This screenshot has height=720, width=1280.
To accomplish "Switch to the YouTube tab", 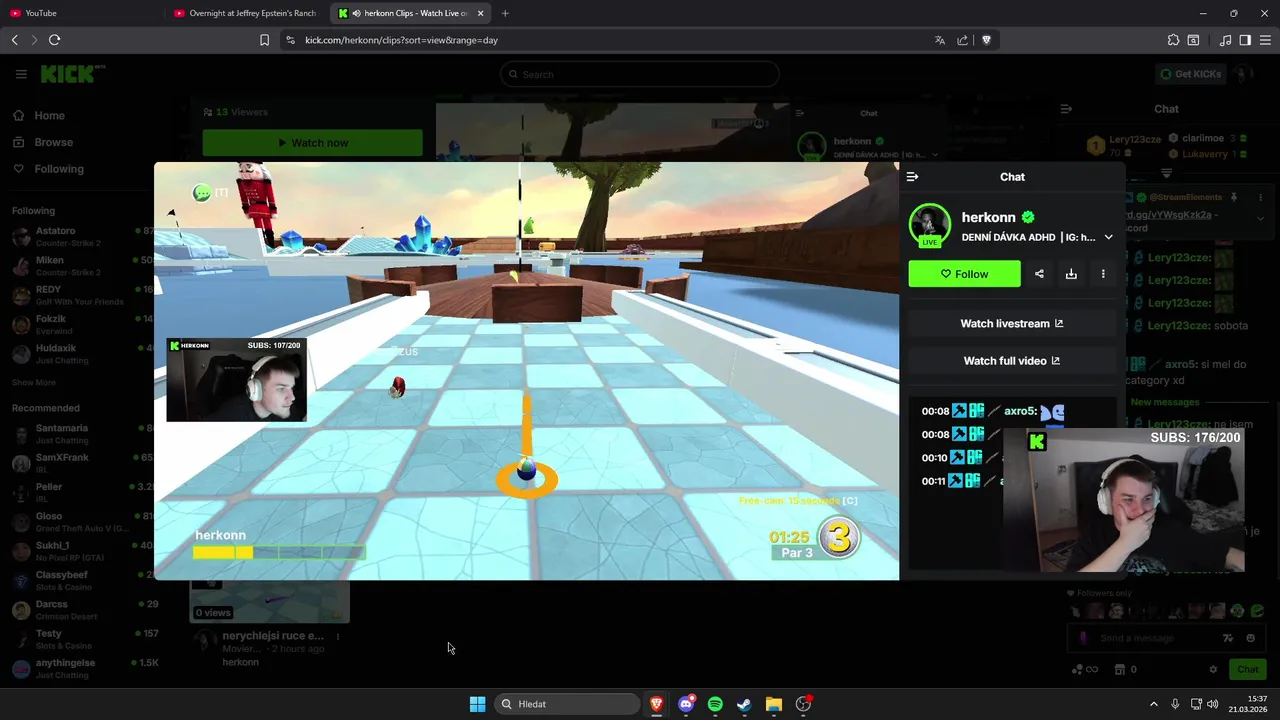I will coord(82,13).
